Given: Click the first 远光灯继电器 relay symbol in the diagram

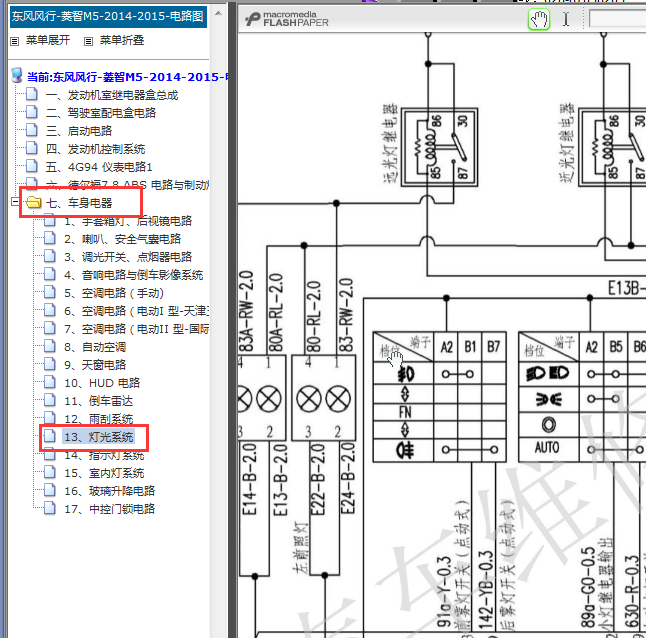Looking at the screenshot, I should (x=440, y=147).
